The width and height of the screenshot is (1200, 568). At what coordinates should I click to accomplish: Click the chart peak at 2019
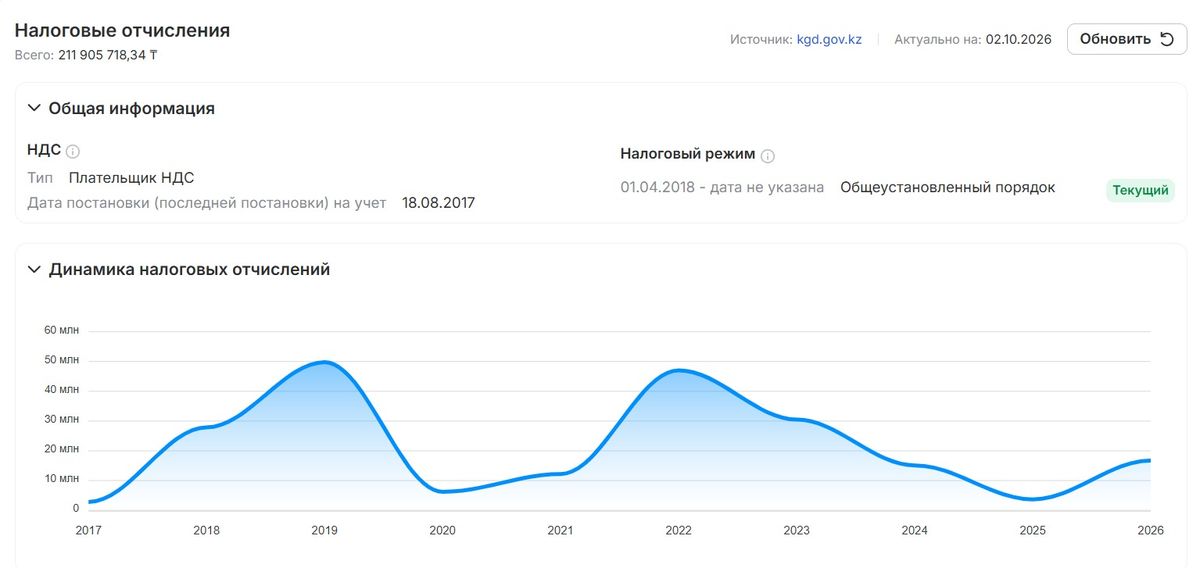(324, 362)
